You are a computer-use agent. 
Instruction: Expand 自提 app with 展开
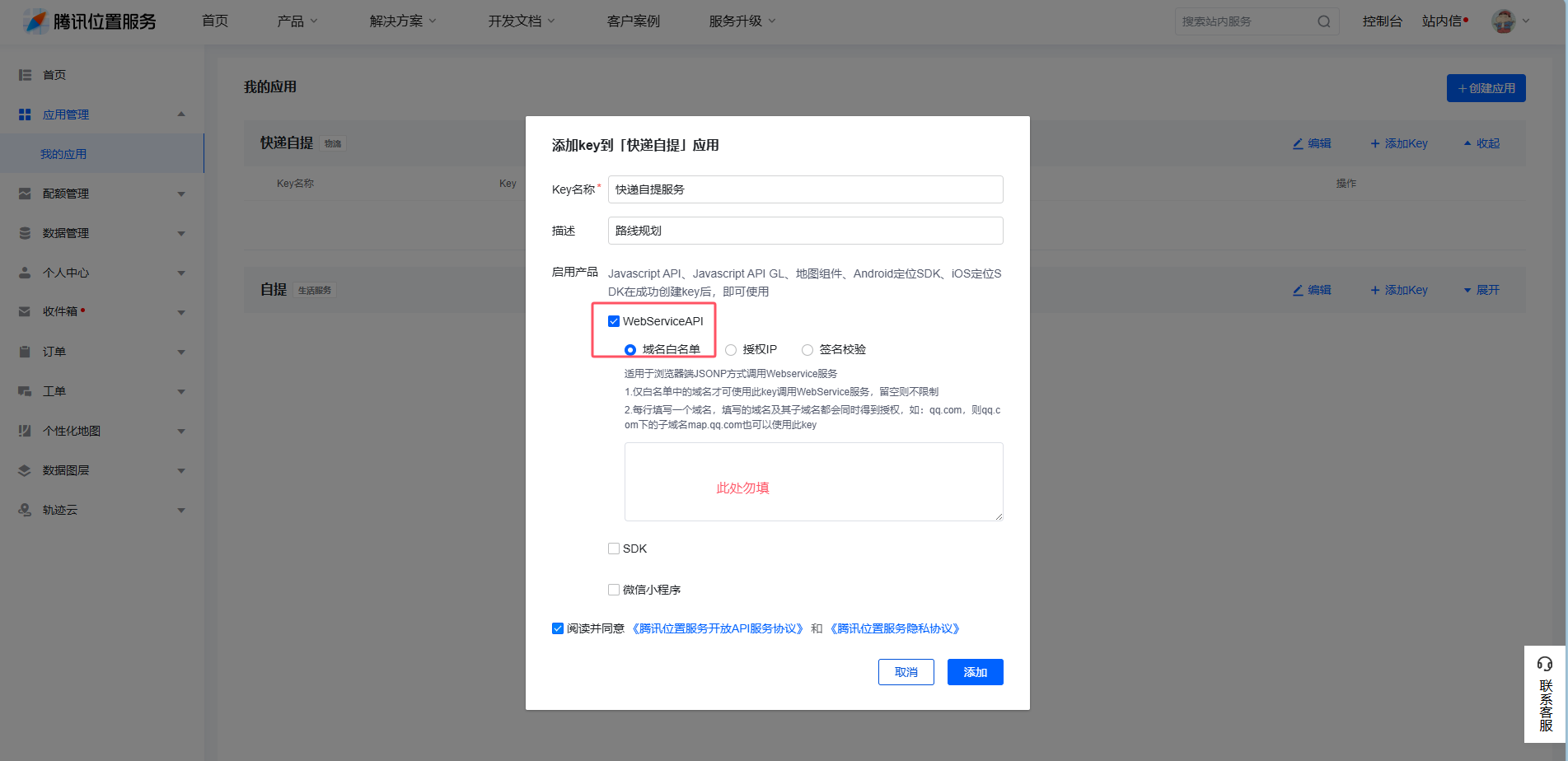point(1481,290)
